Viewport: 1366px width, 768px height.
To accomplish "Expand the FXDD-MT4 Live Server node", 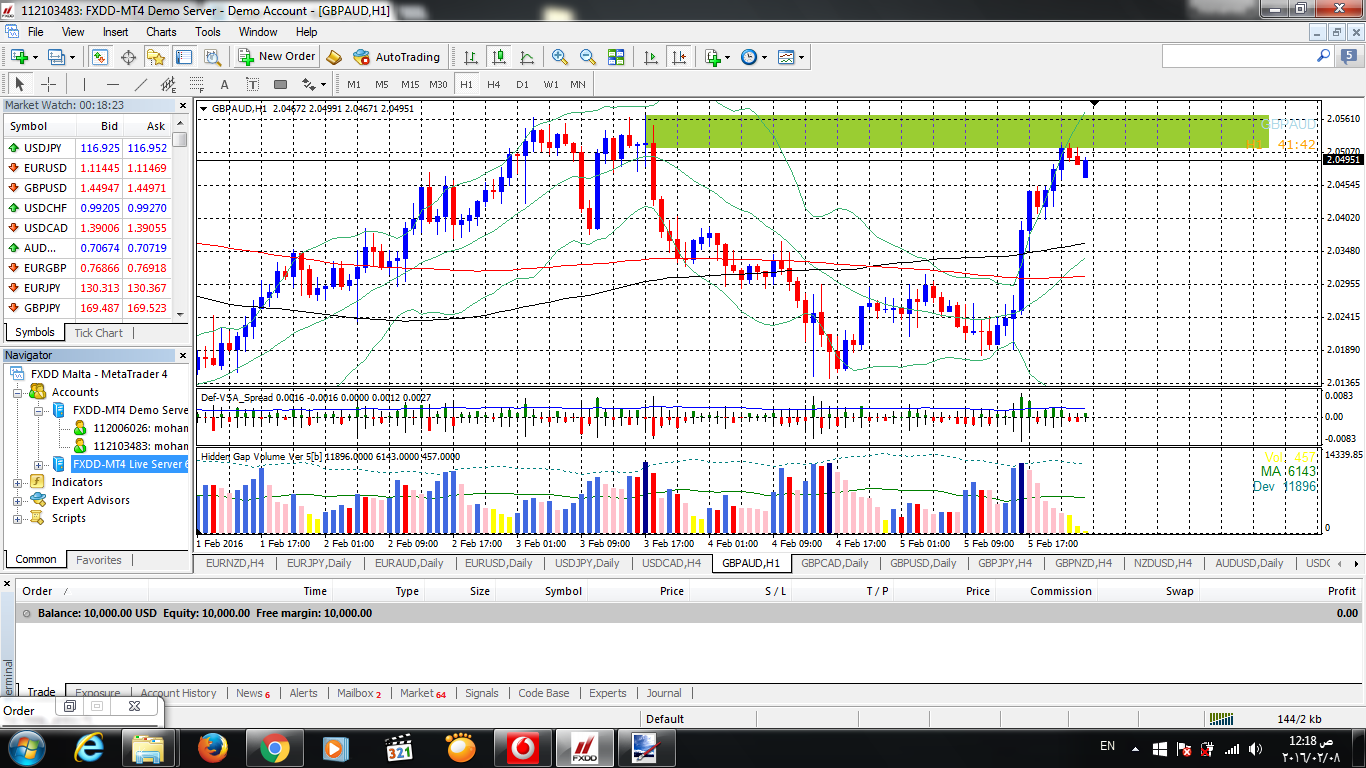I will click(x=39, y=464).
